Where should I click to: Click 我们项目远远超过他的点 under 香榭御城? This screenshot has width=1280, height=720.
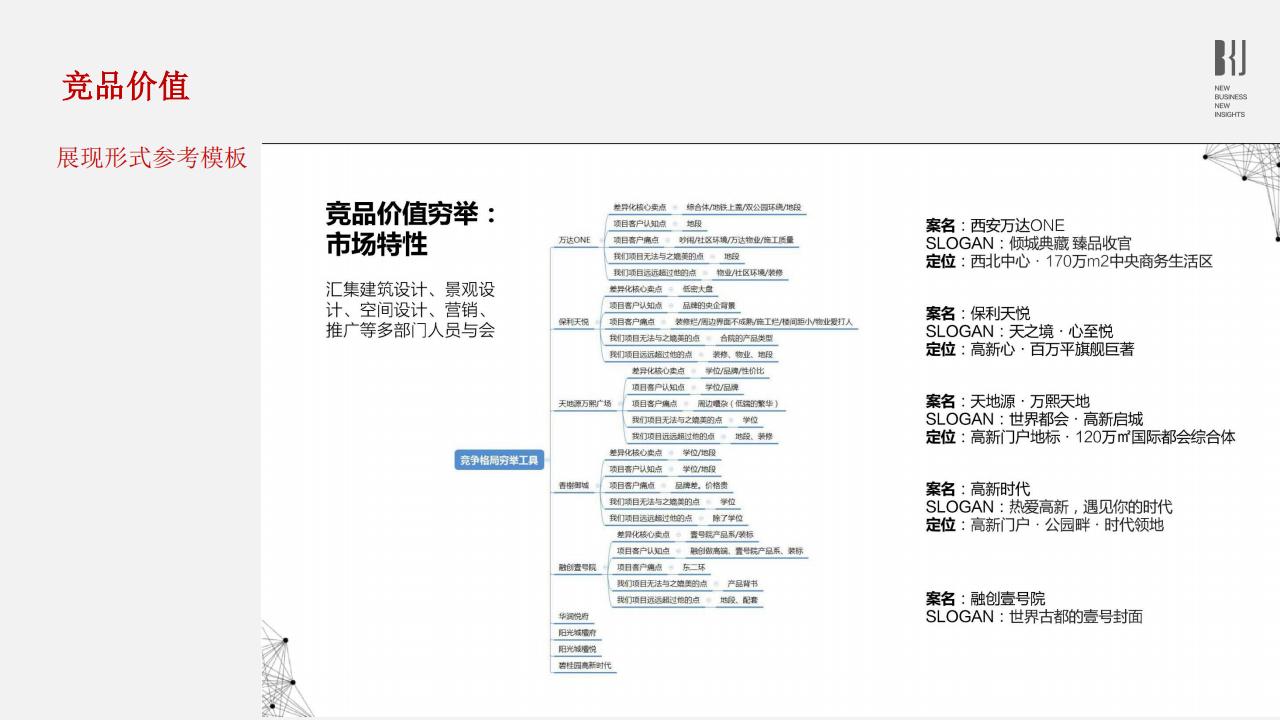[650, 518]
